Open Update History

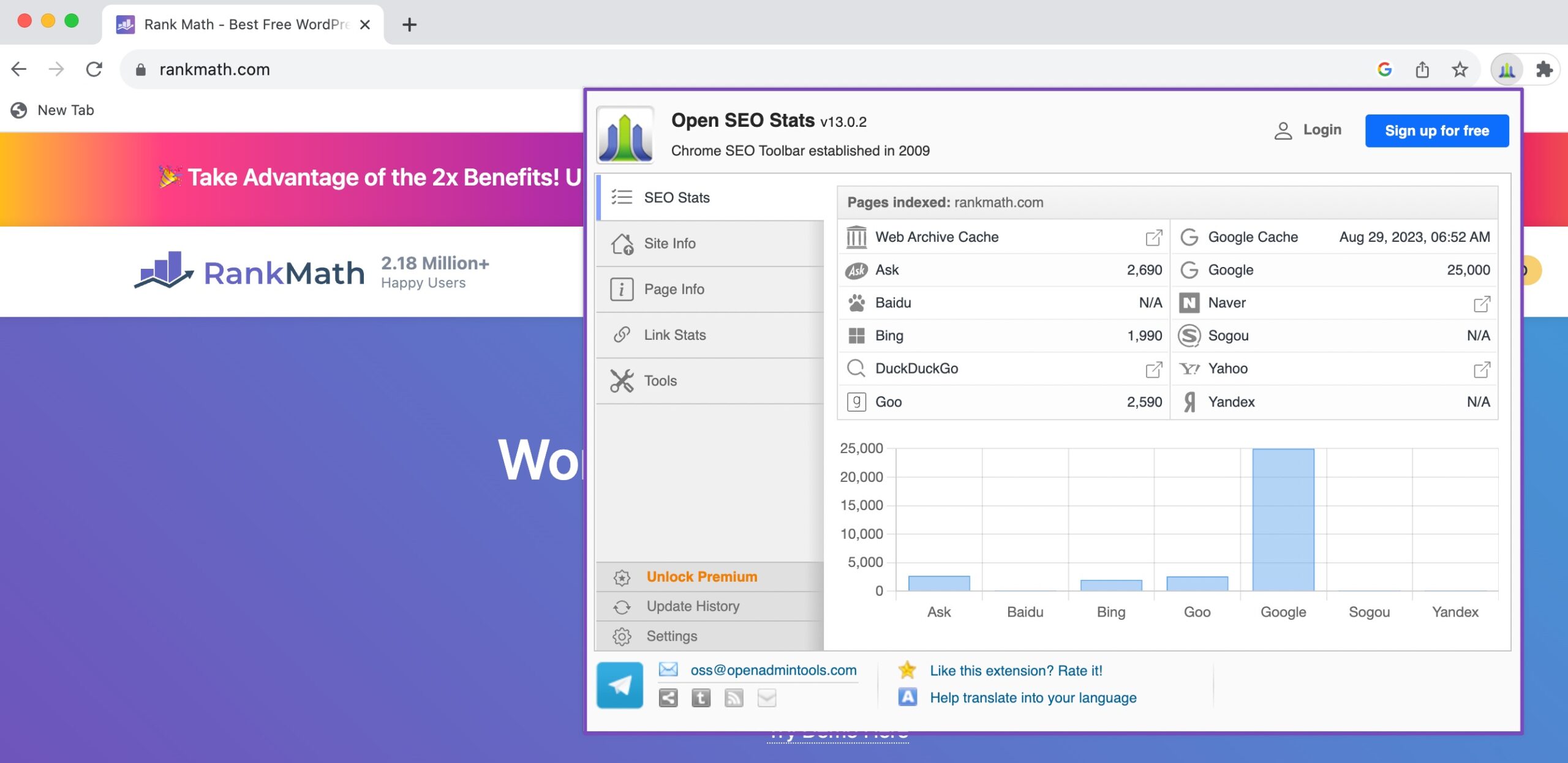point(710,606)
